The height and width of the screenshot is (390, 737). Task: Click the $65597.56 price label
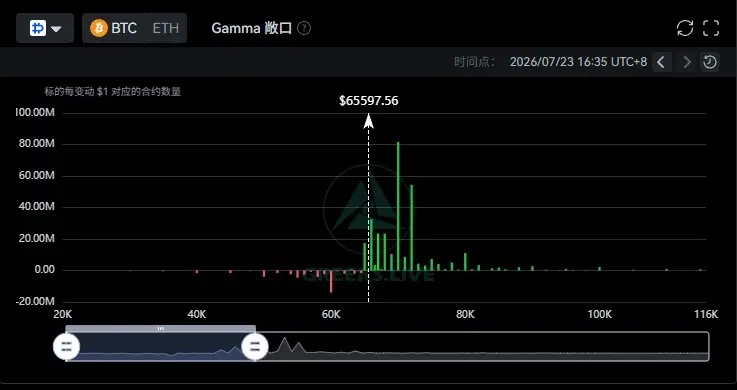[368, 101]
